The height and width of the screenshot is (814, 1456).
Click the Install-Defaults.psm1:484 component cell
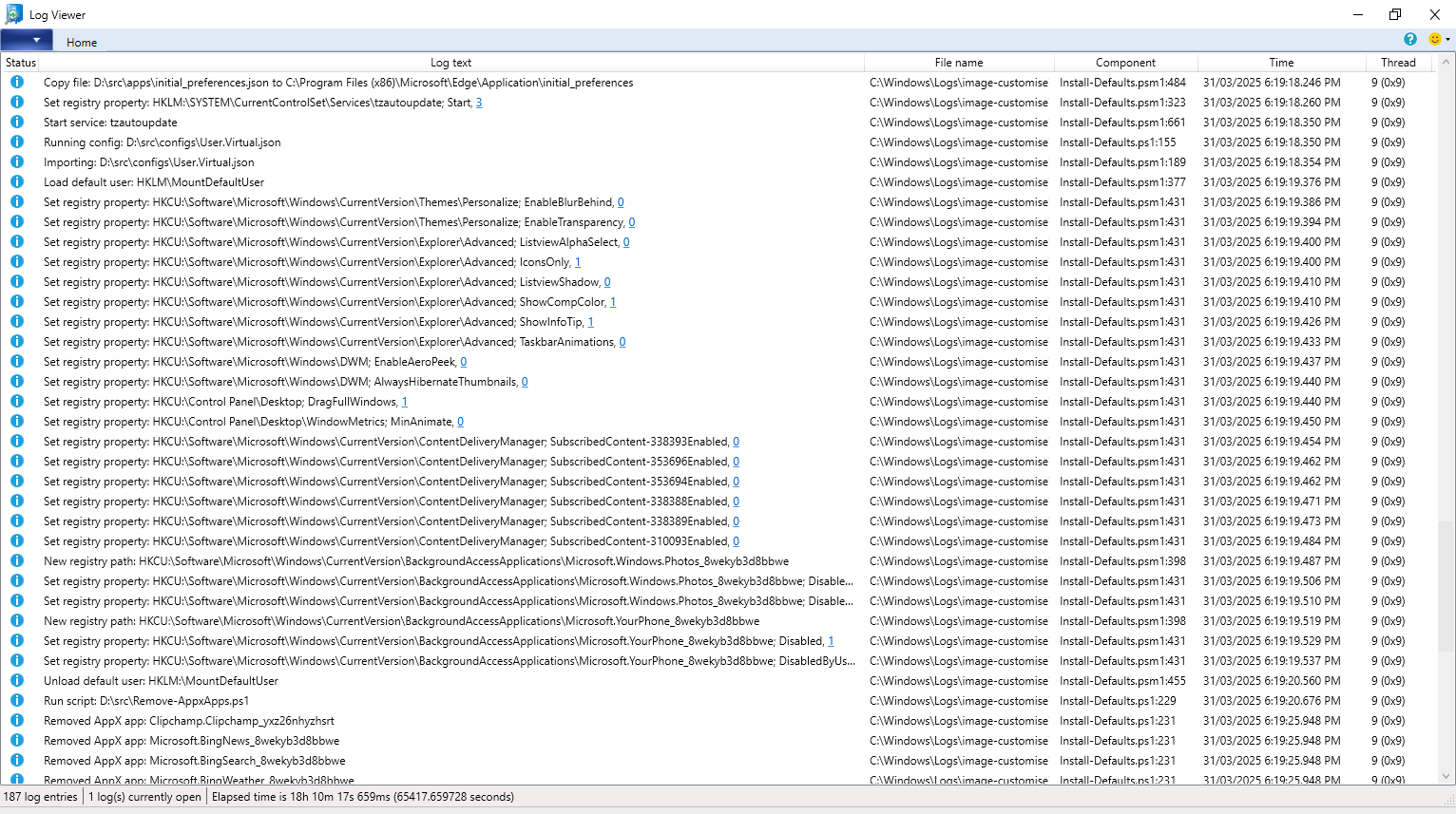1122,83
